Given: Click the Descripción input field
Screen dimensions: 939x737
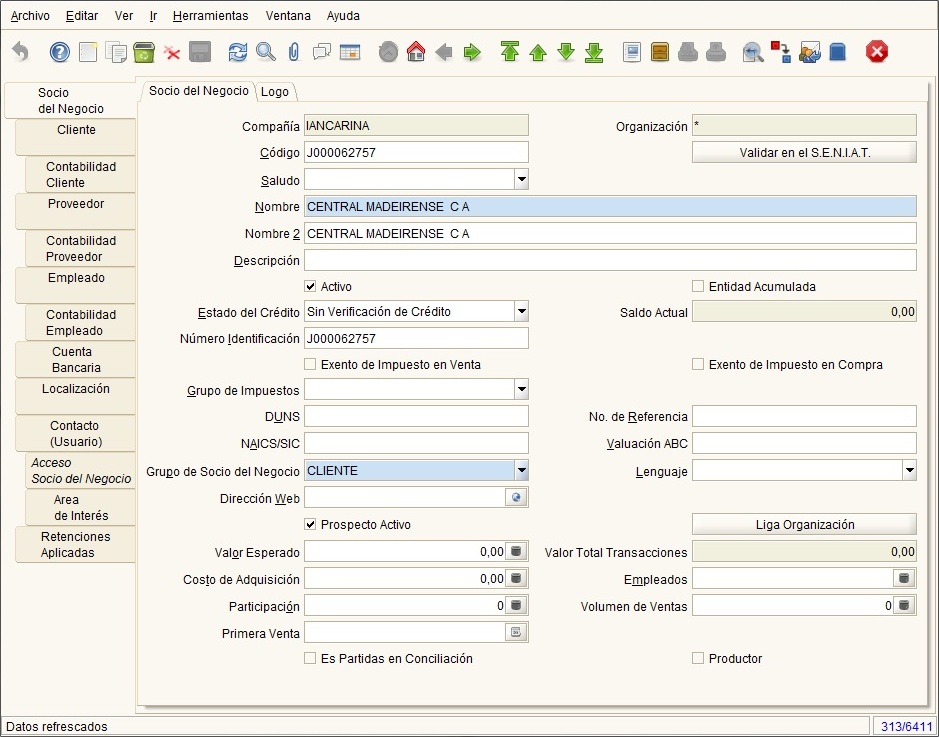Looking at the screenshot, I should pos(610,260).
